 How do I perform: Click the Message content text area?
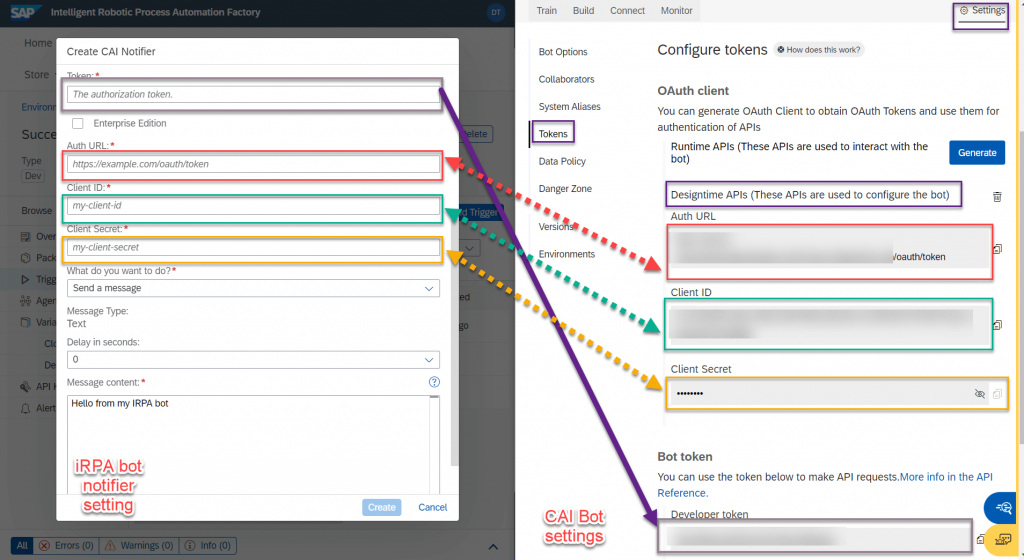point(248,444)
